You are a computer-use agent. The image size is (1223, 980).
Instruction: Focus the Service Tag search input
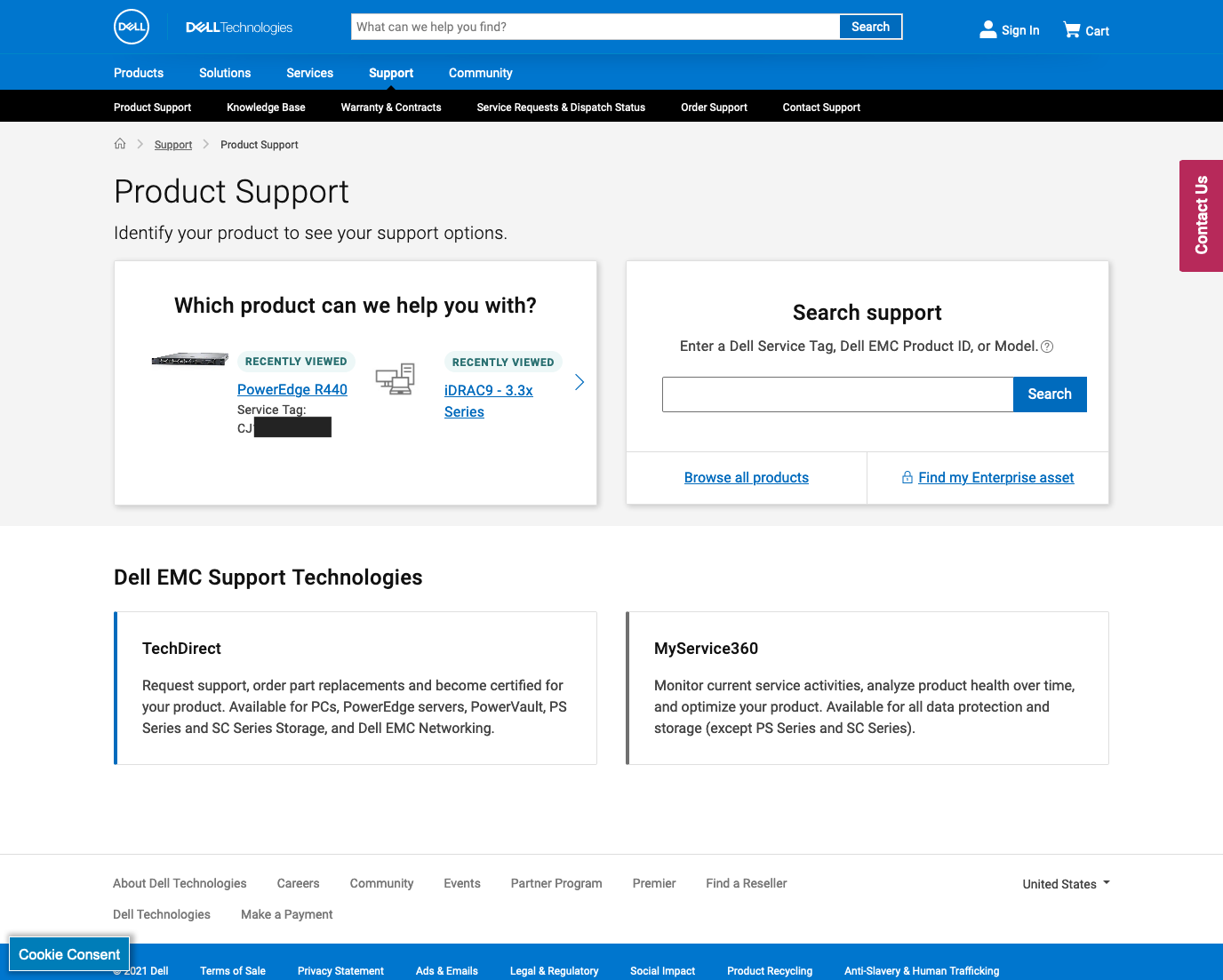click(837, 394)
